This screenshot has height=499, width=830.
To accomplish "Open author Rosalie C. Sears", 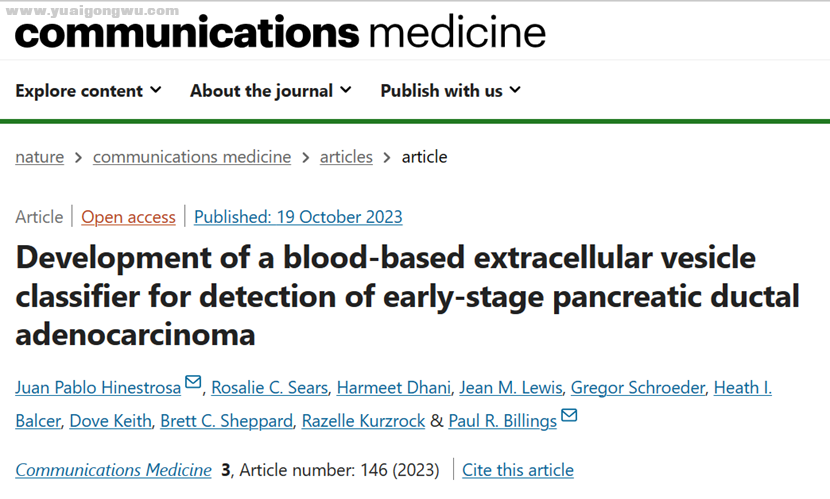I will click(269, 388).
